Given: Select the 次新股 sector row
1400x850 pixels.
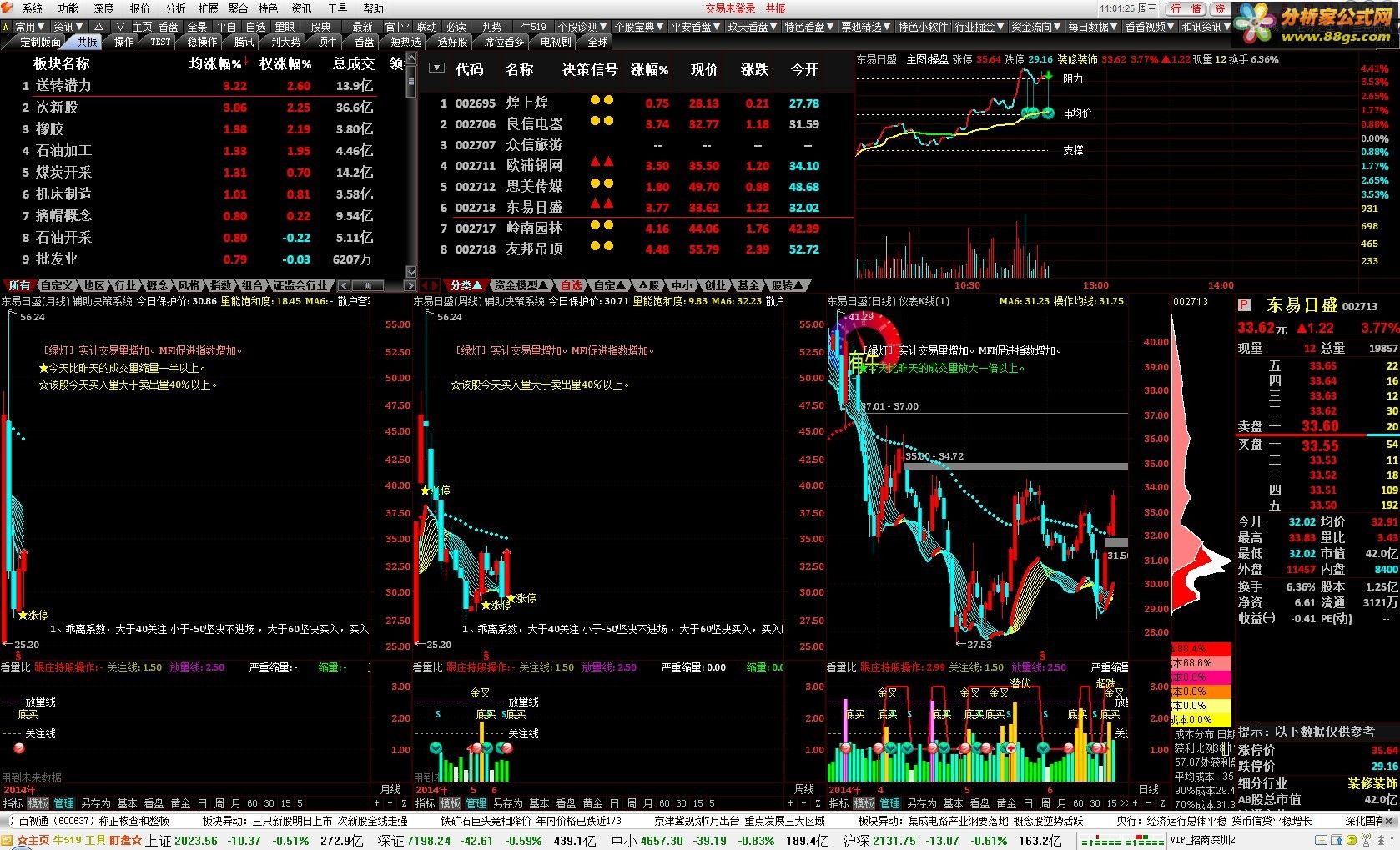Looking at the screenshot, I should (x=203, y=108).
